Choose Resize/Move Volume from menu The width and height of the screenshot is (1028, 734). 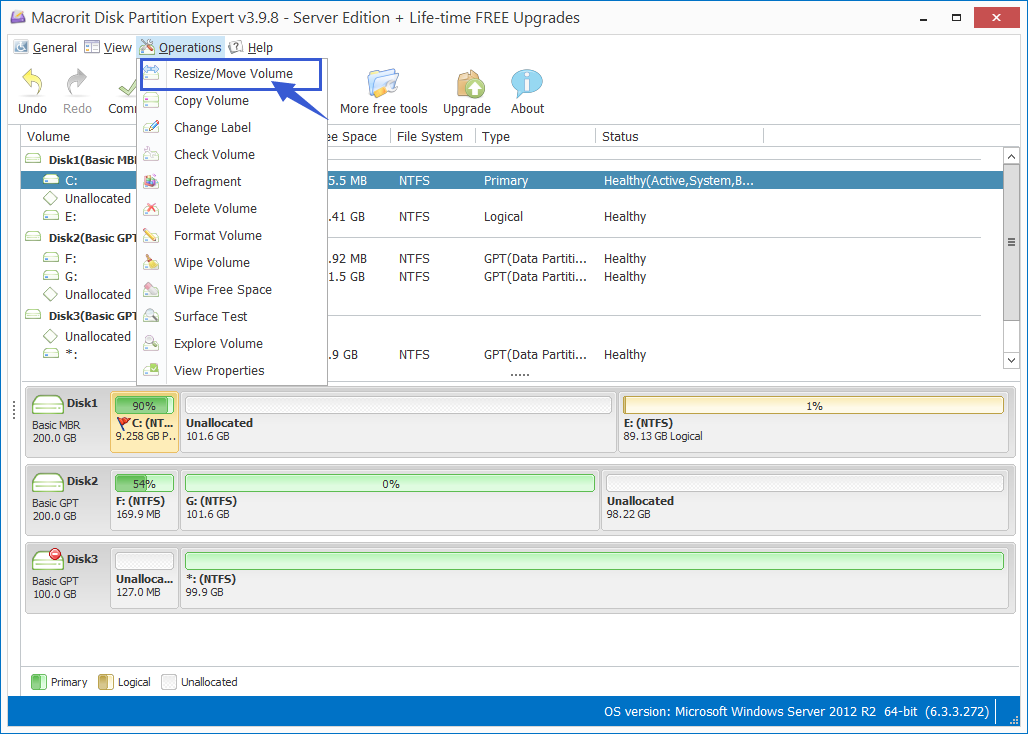pyautogui.click(x=231, y=73)
